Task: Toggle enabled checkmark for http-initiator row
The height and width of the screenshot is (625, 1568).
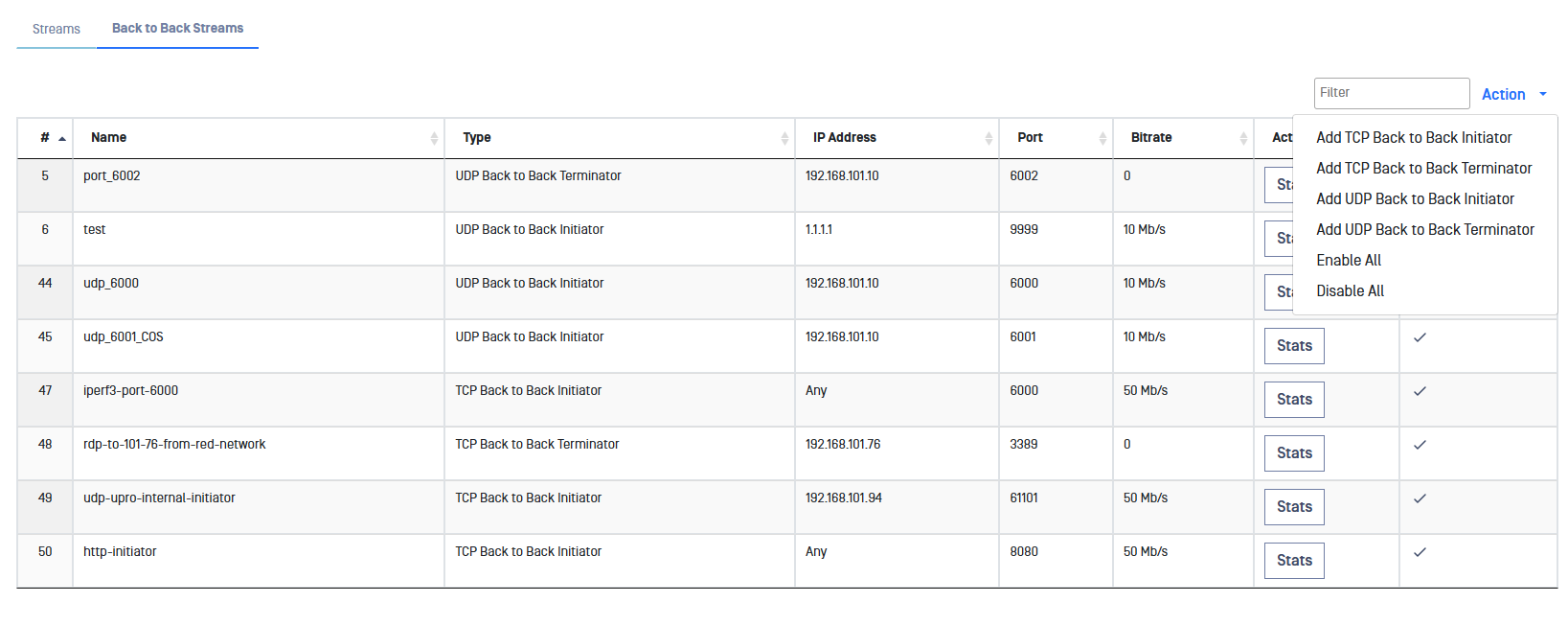Action: pos(1420,552)
